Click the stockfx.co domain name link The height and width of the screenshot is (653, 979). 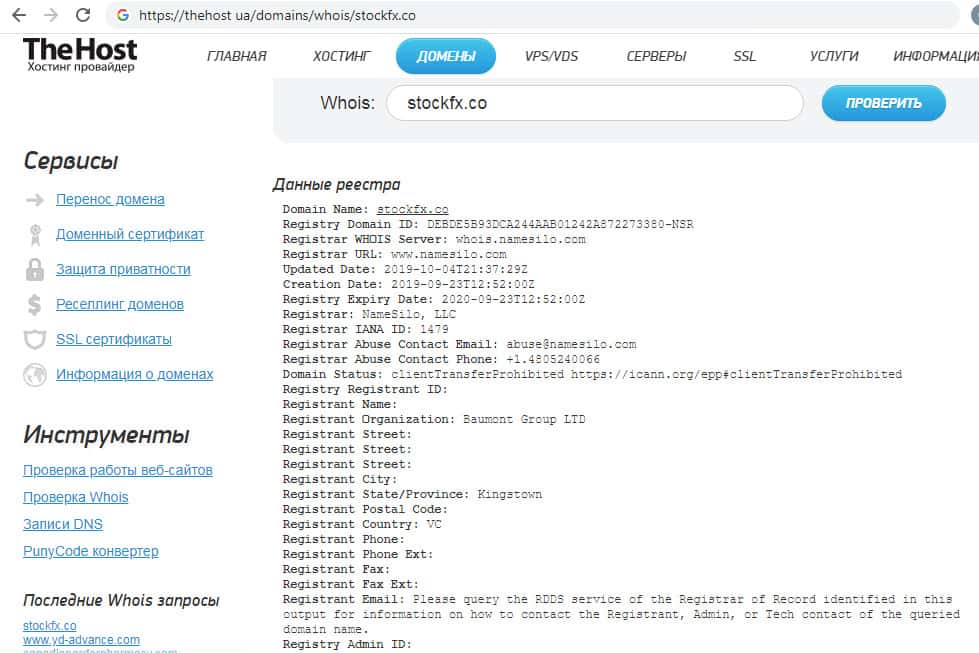[x=413, y=210]
